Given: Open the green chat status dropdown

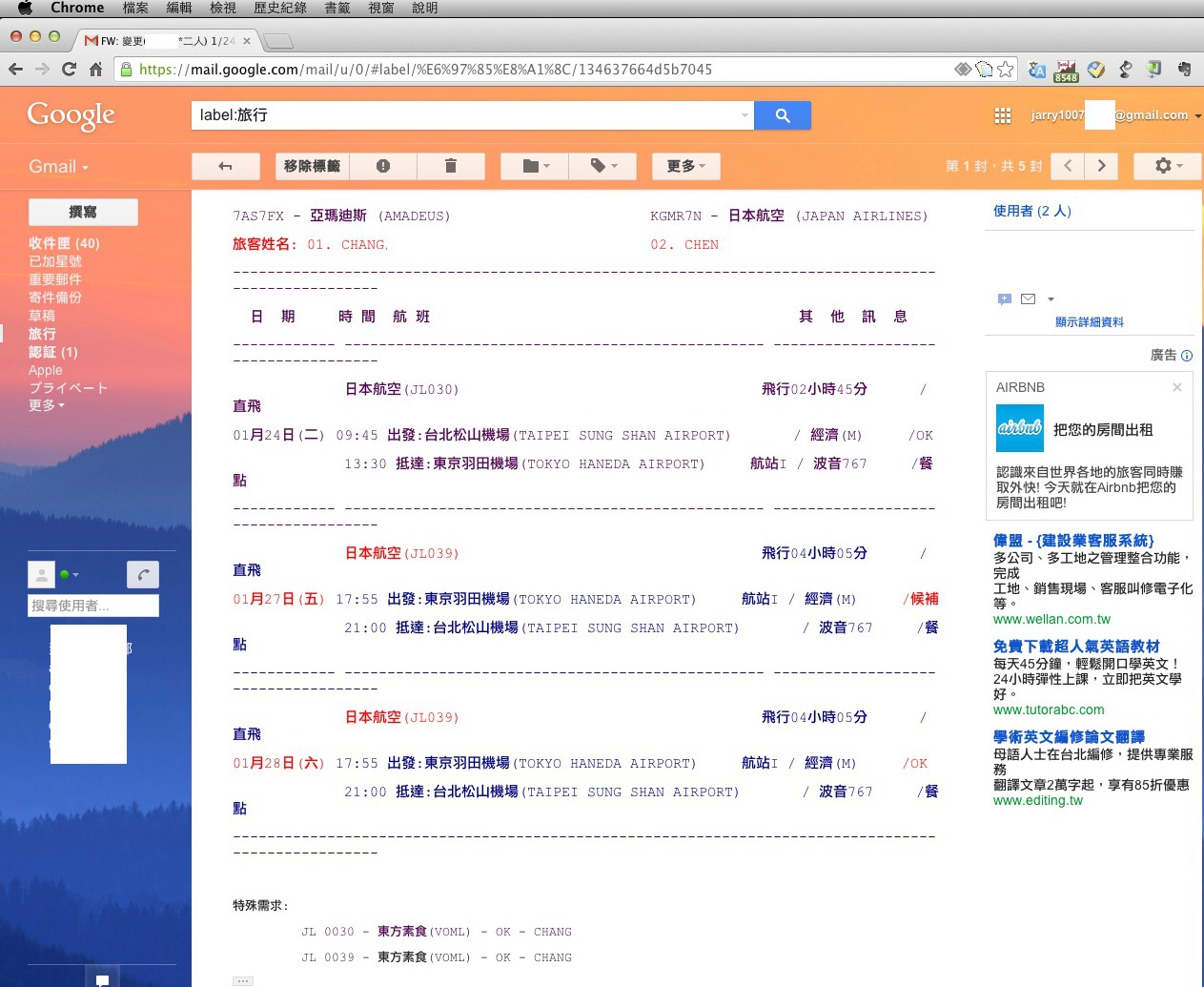Looking at the screenshot, I should coord(70,574).
